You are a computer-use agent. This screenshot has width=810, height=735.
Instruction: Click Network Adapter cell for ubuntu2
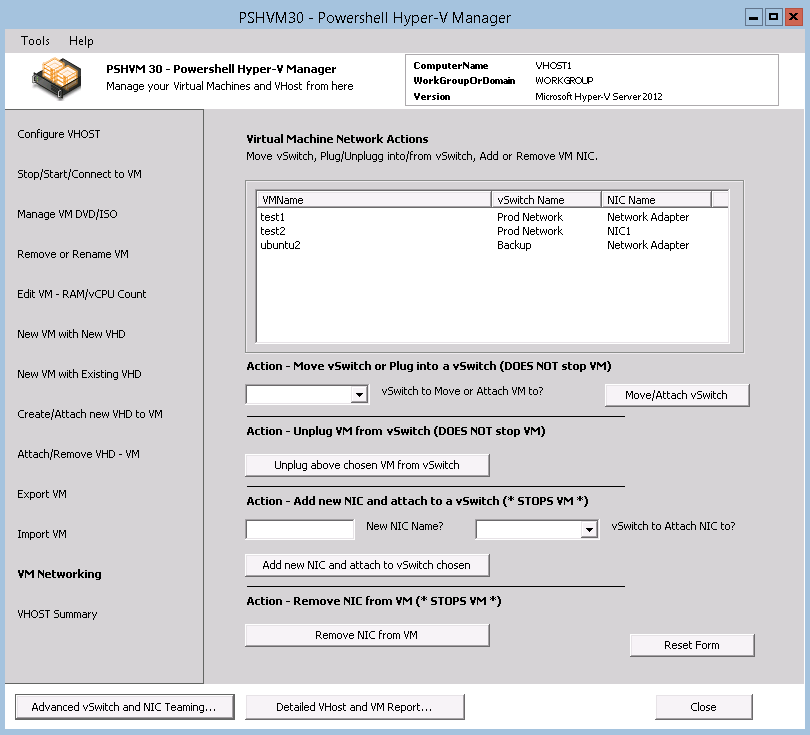tap(648, 245)
